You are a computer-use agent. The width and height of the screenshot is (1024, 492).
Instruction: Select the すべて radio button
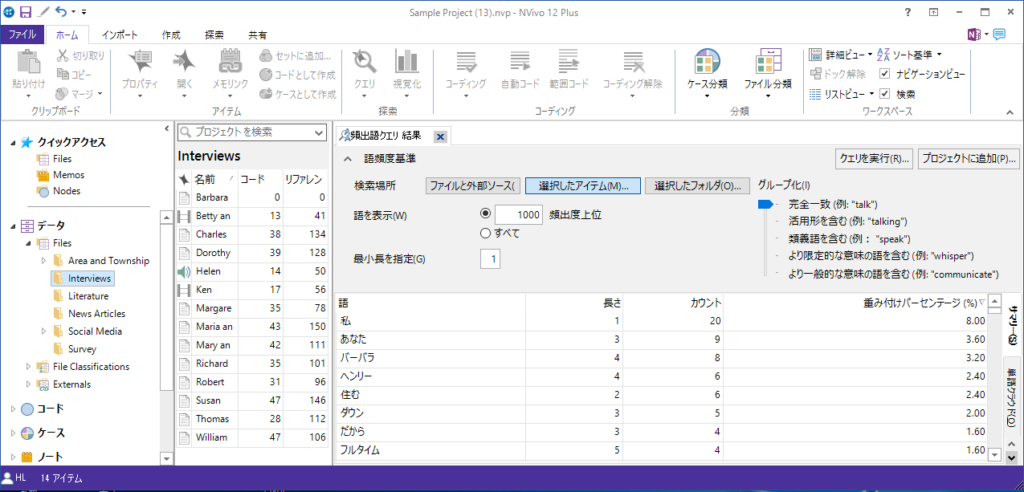click(x=487, y=233)
